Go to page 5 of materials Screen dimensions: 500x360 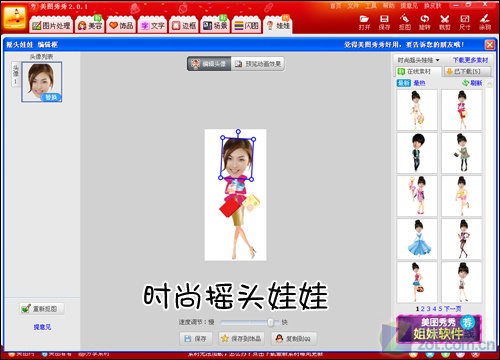[x=440, y=309]
